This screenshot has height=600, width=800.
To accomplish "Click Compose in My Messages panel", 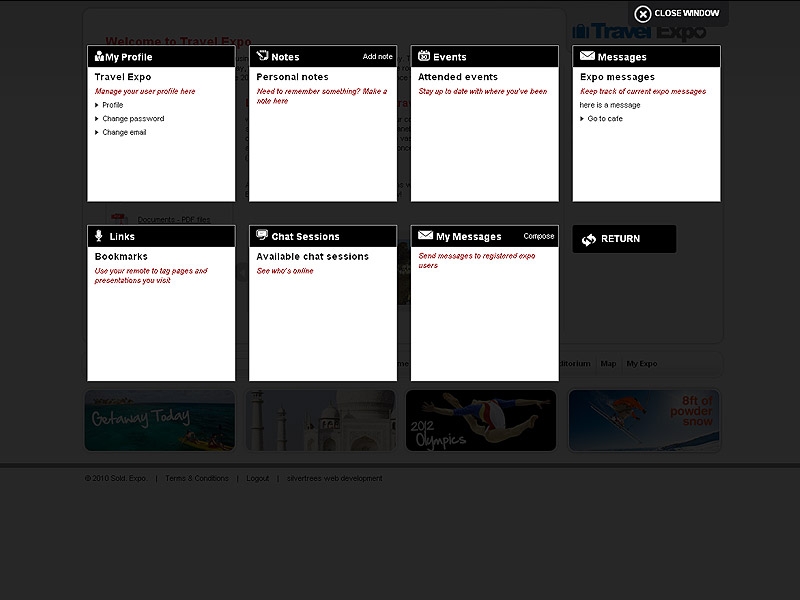I will (x=538, y=237).
